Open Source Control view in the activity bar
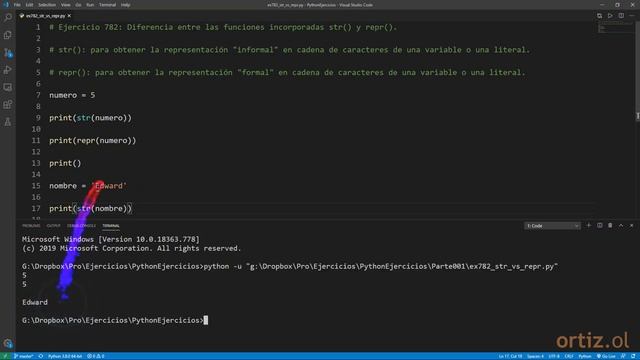 [x=8, y=53]
